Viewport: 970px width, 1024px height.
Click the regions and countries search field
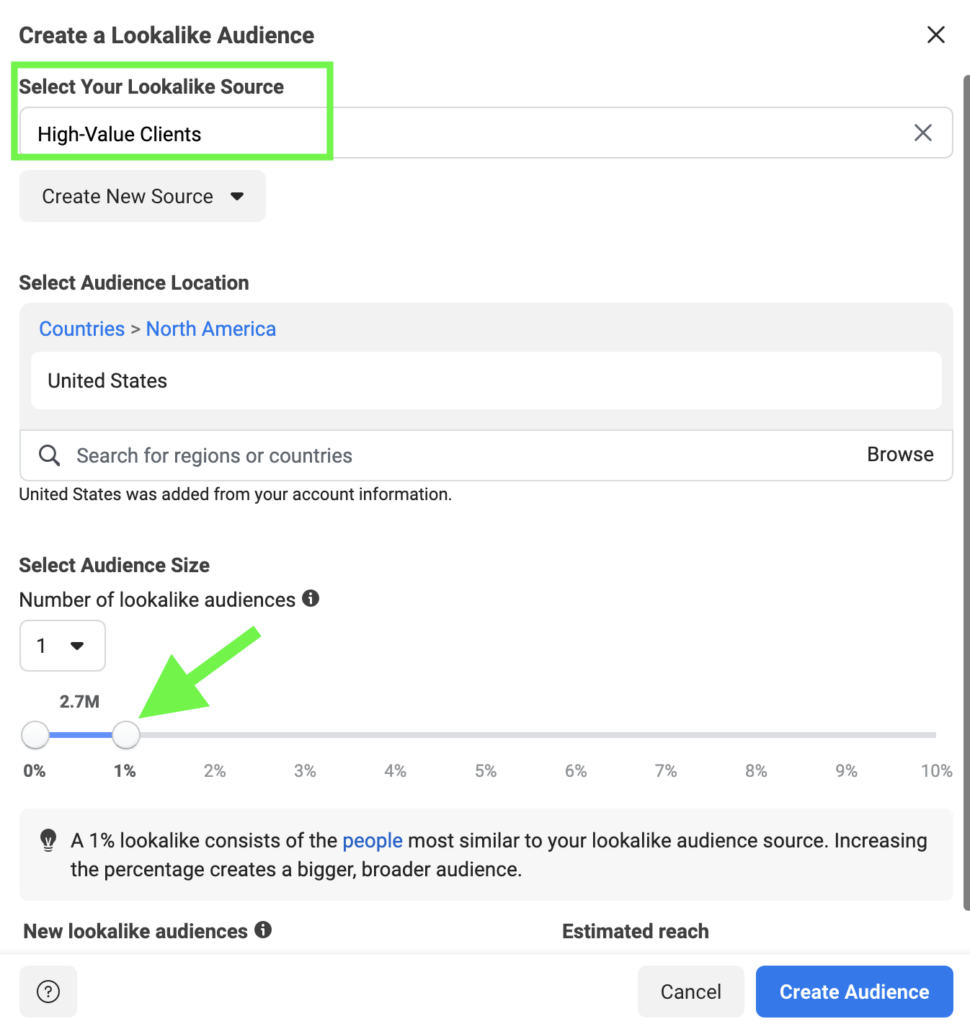click(400, 455)
